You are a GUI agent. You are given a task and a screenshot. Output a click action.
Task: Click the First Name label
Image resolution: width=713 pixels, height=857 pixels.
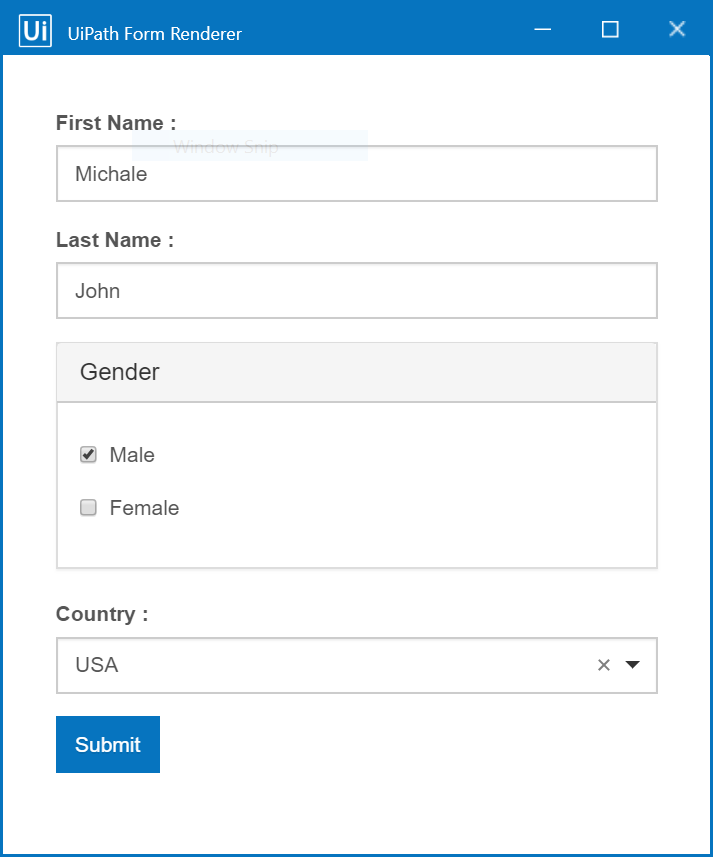[x=115, y=122]
